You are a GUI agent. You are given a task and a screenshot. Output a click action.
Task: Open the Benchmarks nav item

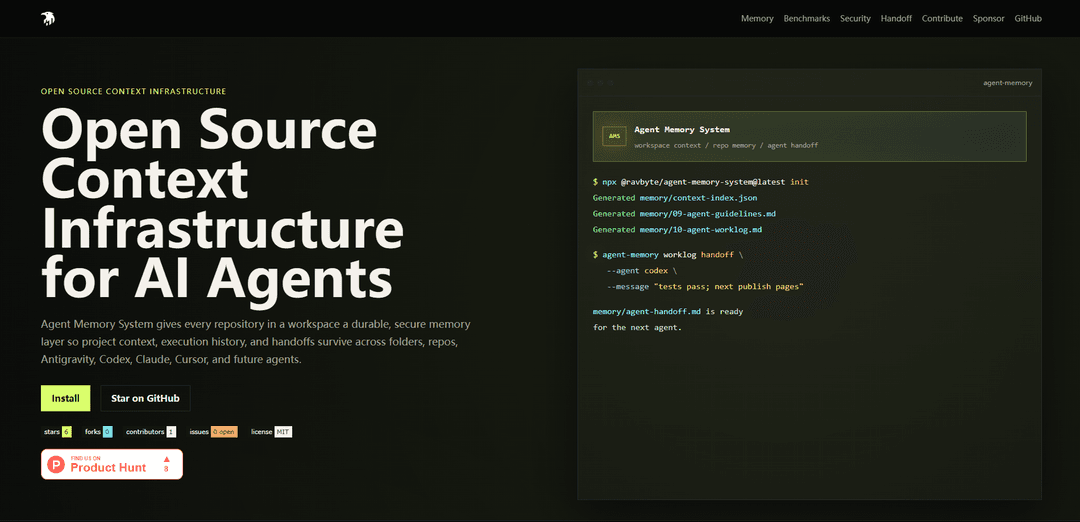pyautogui.click(x=807, y=19)
